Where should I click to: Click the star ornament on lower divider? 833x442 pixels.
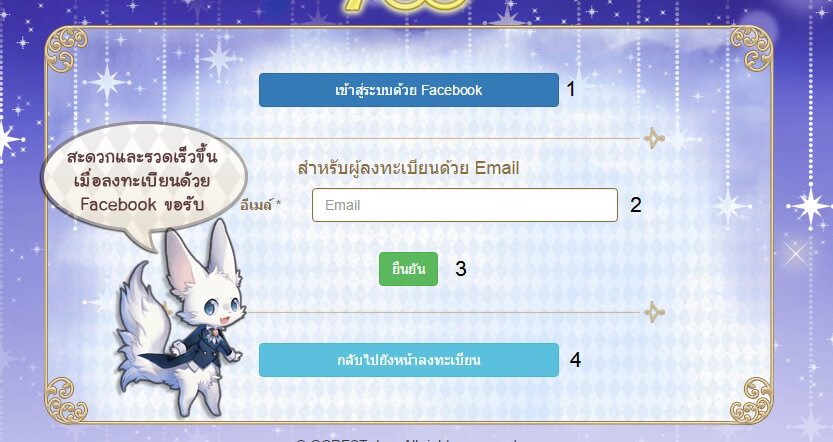point(654,312)
